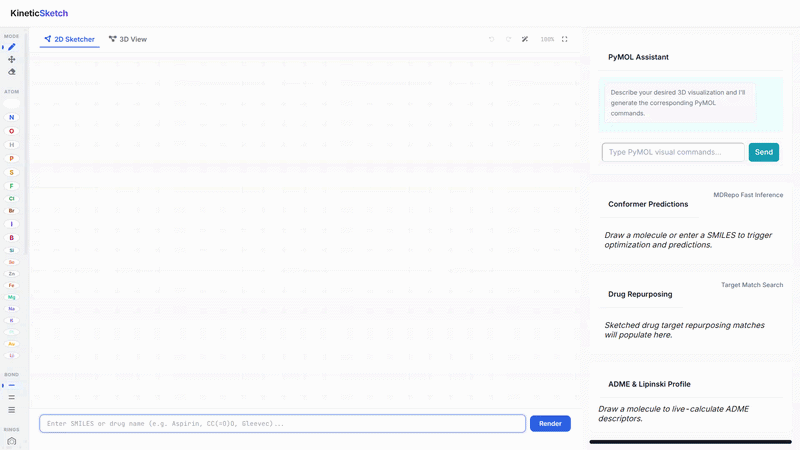Choose the Lithium (Li) atom

click(x=12, y=356)
